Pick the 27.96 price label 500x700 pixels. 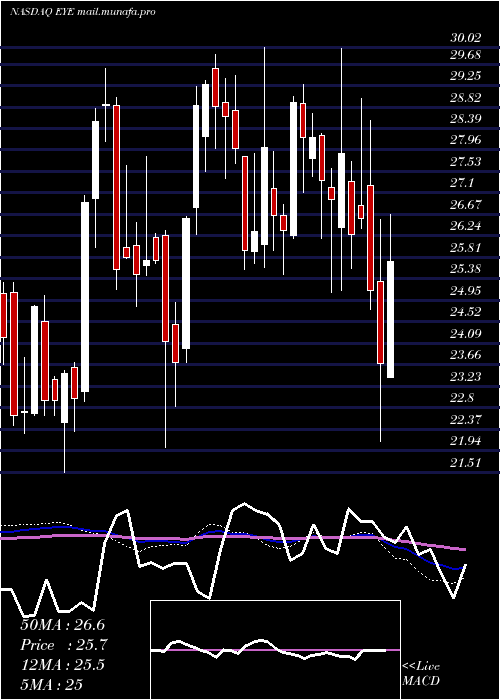click(x=466, y=141)
